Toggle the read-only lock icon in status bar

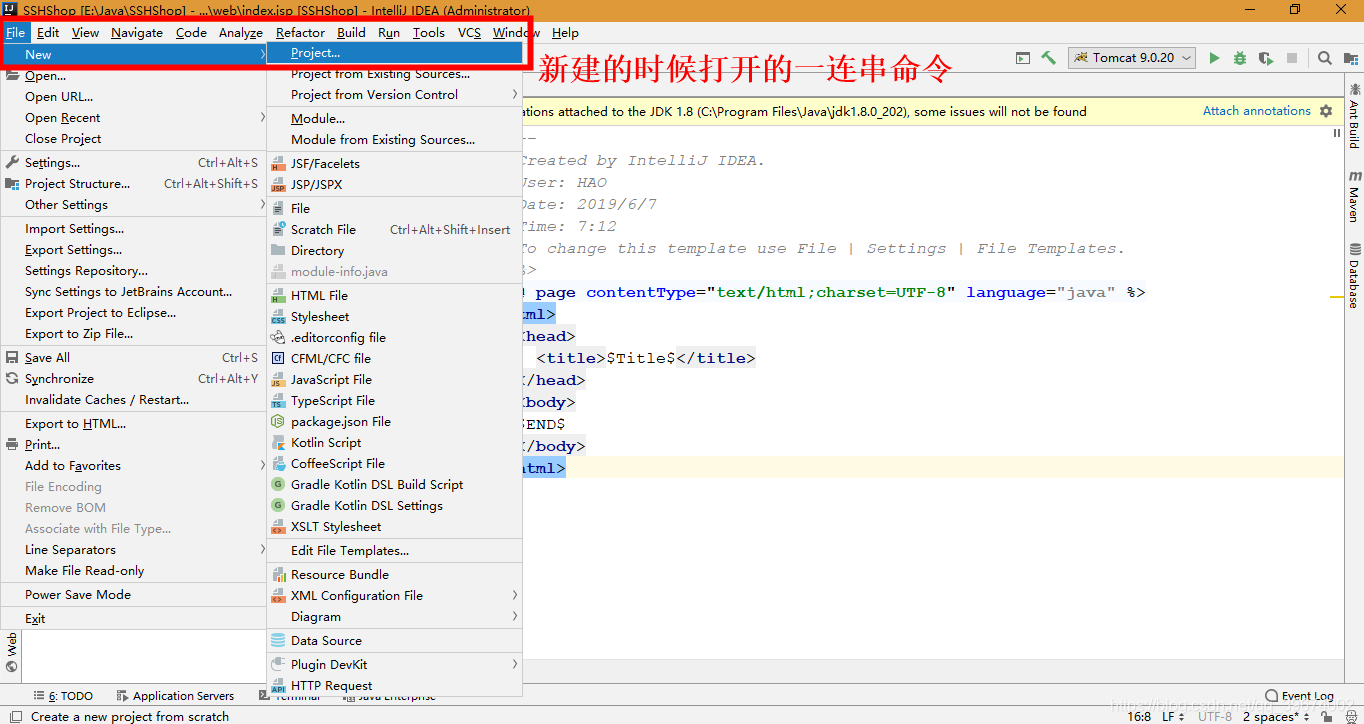[1325, 716]
